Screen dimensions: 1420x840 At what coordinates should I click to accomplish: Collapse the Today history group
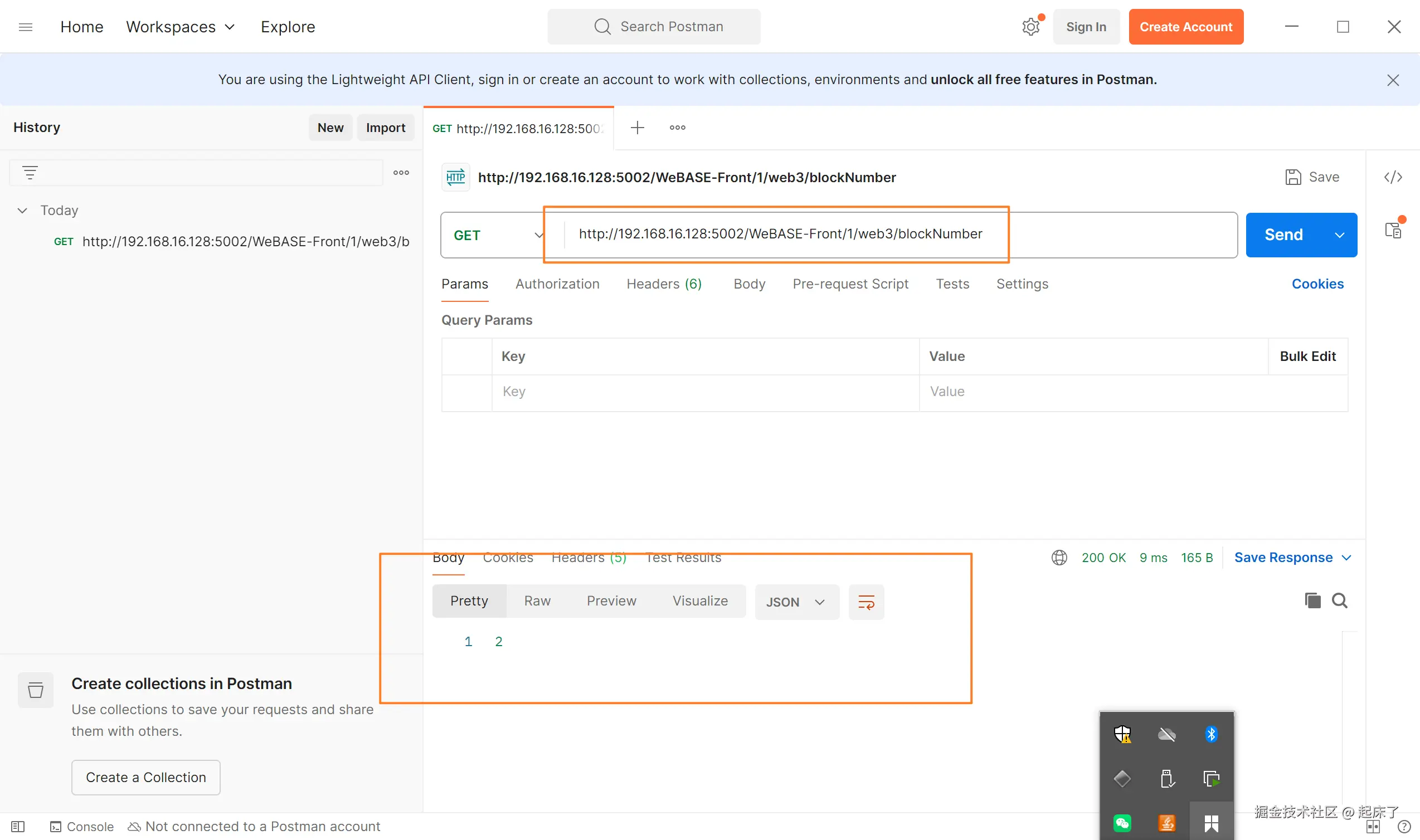[x=22, y=211]
